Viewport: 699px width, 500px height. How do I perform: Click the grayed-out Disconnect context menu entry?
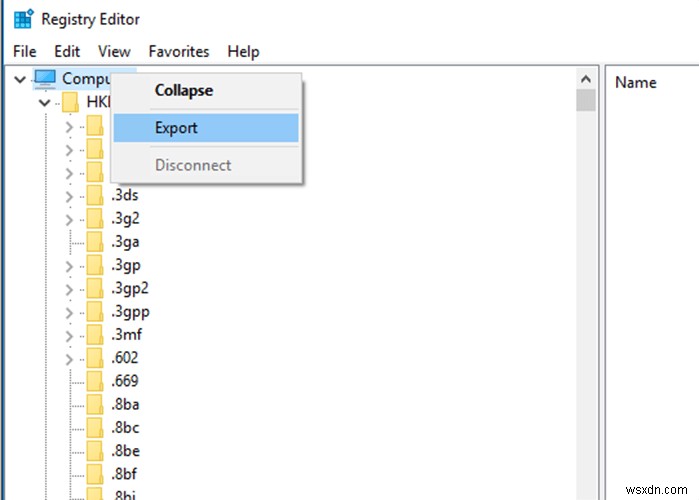click(x=206, y=165)
